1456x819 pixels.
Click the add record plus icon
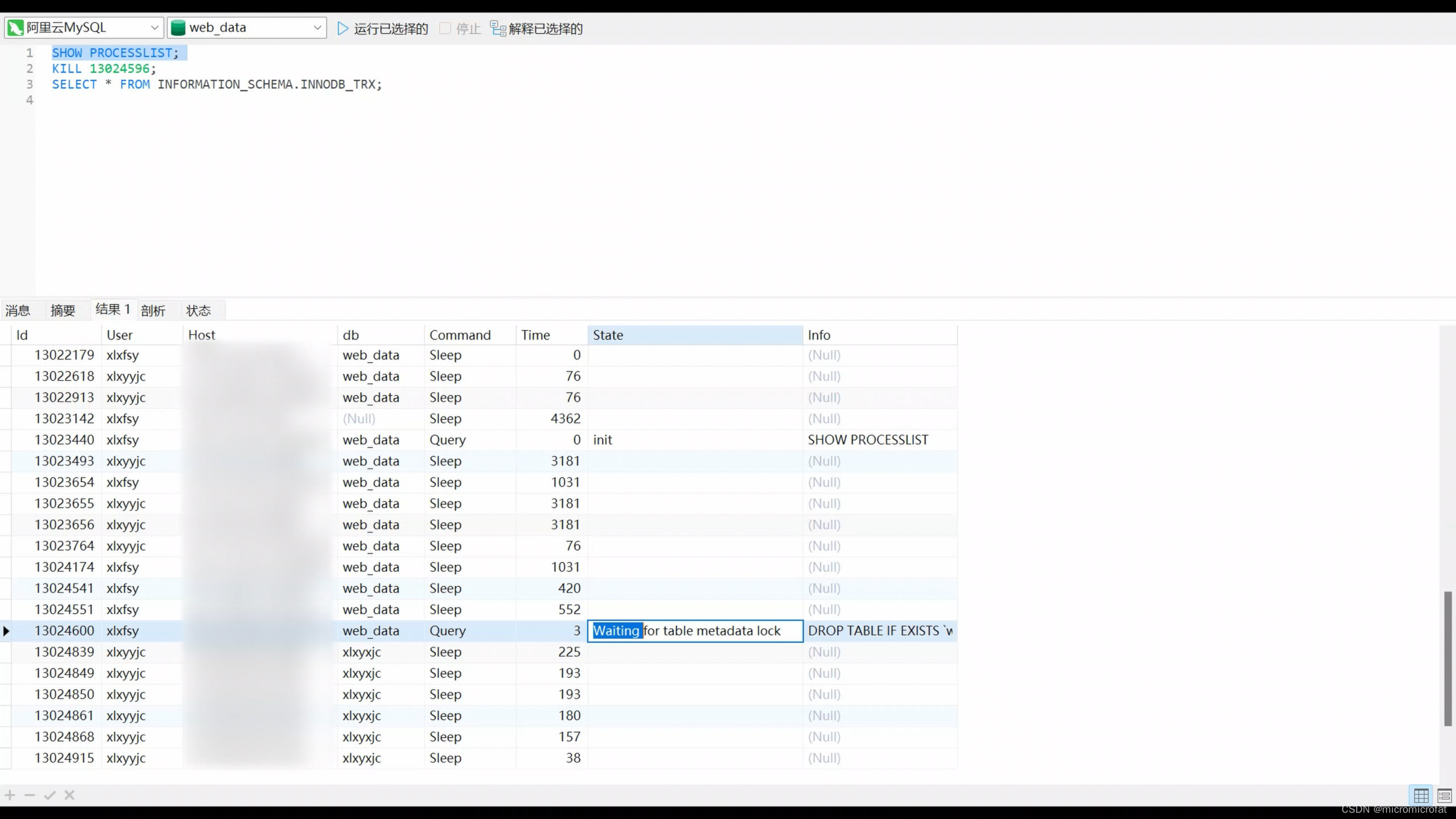[10, 795]
